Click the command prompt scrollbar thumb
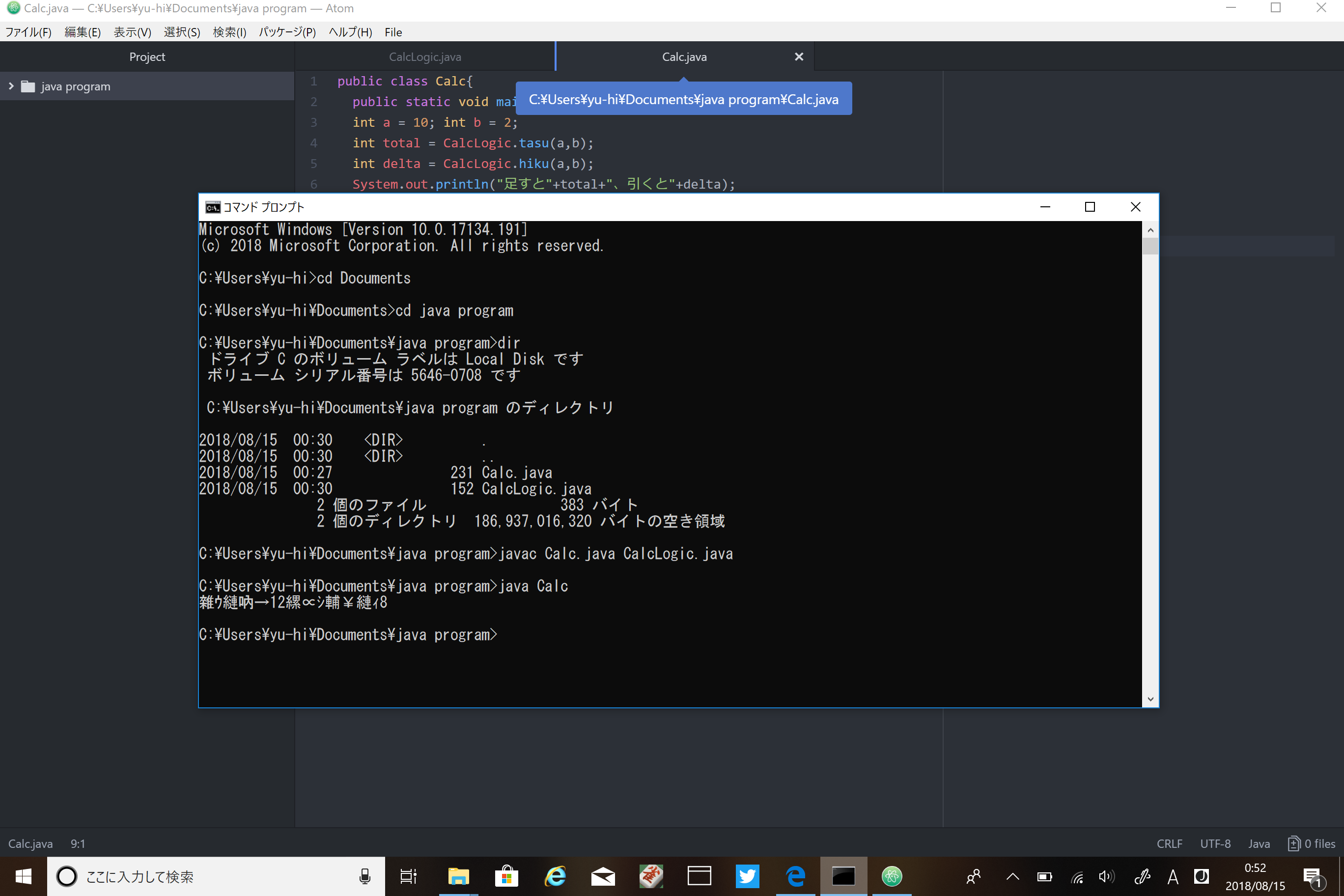The width and height of the screenshot is (1344, 896). pos(1150,246)
